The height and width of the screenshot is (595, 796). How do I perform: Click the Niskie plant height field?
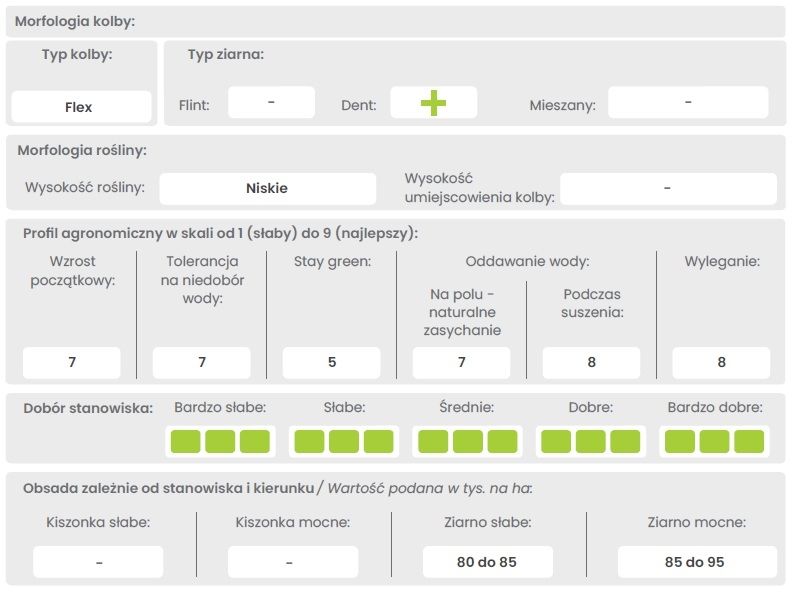pyautogui.click(x=267, y=188)
